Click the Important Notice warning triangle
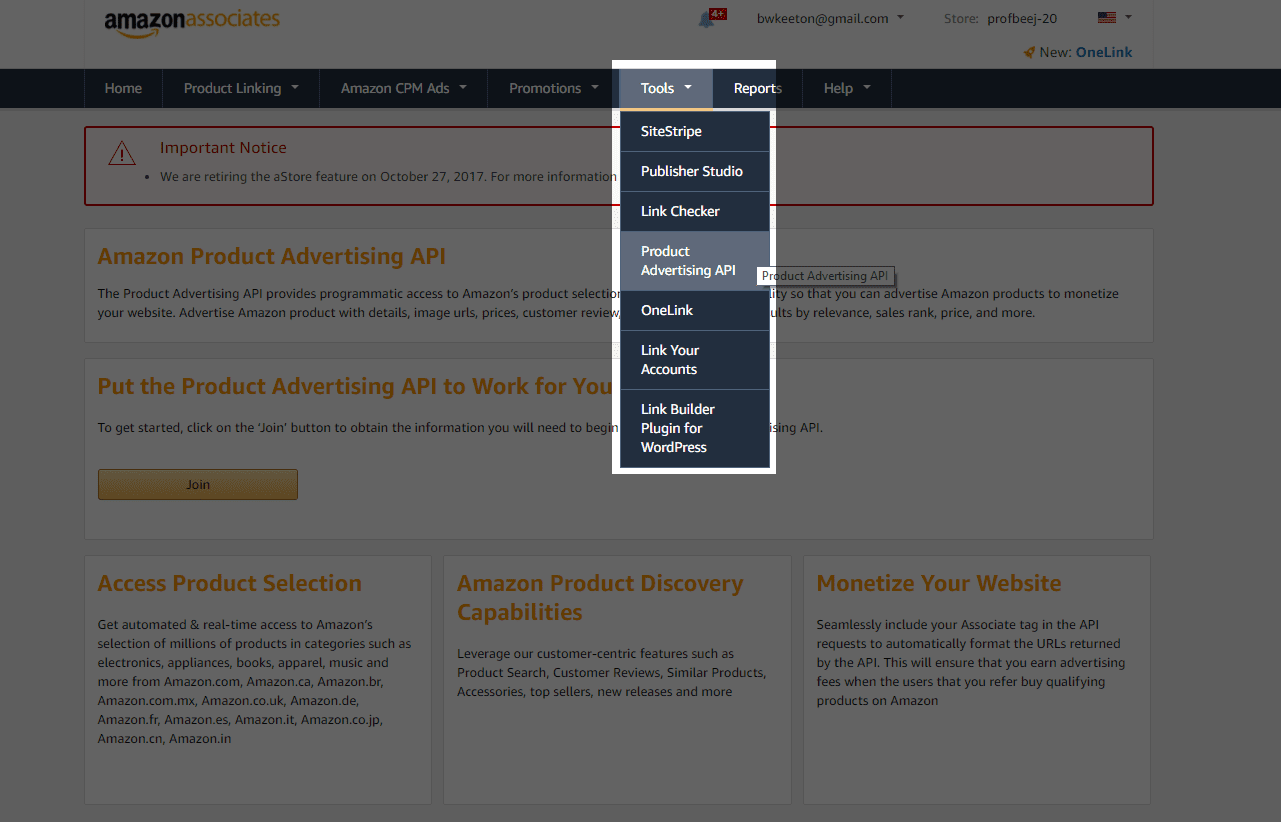 (x=121, y=153)
